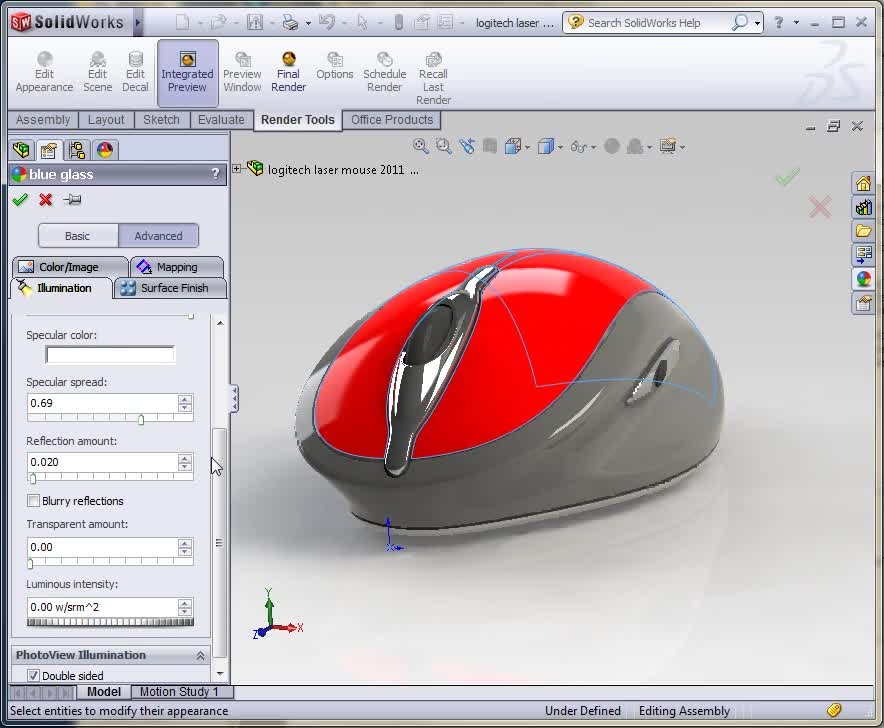Screen dimensions: 884x728
Task: Uncheck the Double sided checkbox
Action: [x=33, y=676]
